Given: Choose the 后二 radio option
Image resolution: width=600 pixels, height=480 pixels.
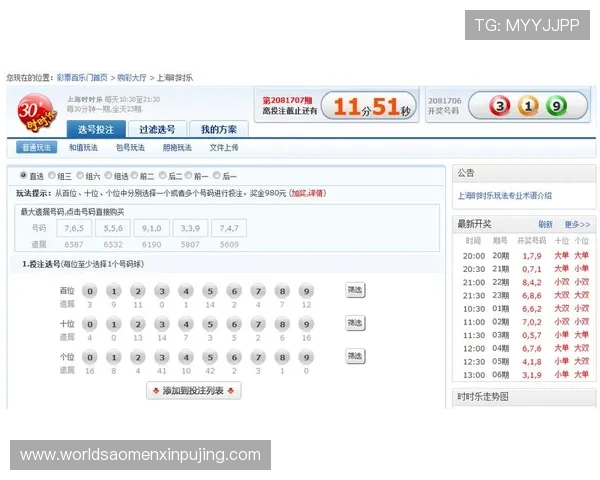Looking at the screenshot, I should (x=162, y=175).
